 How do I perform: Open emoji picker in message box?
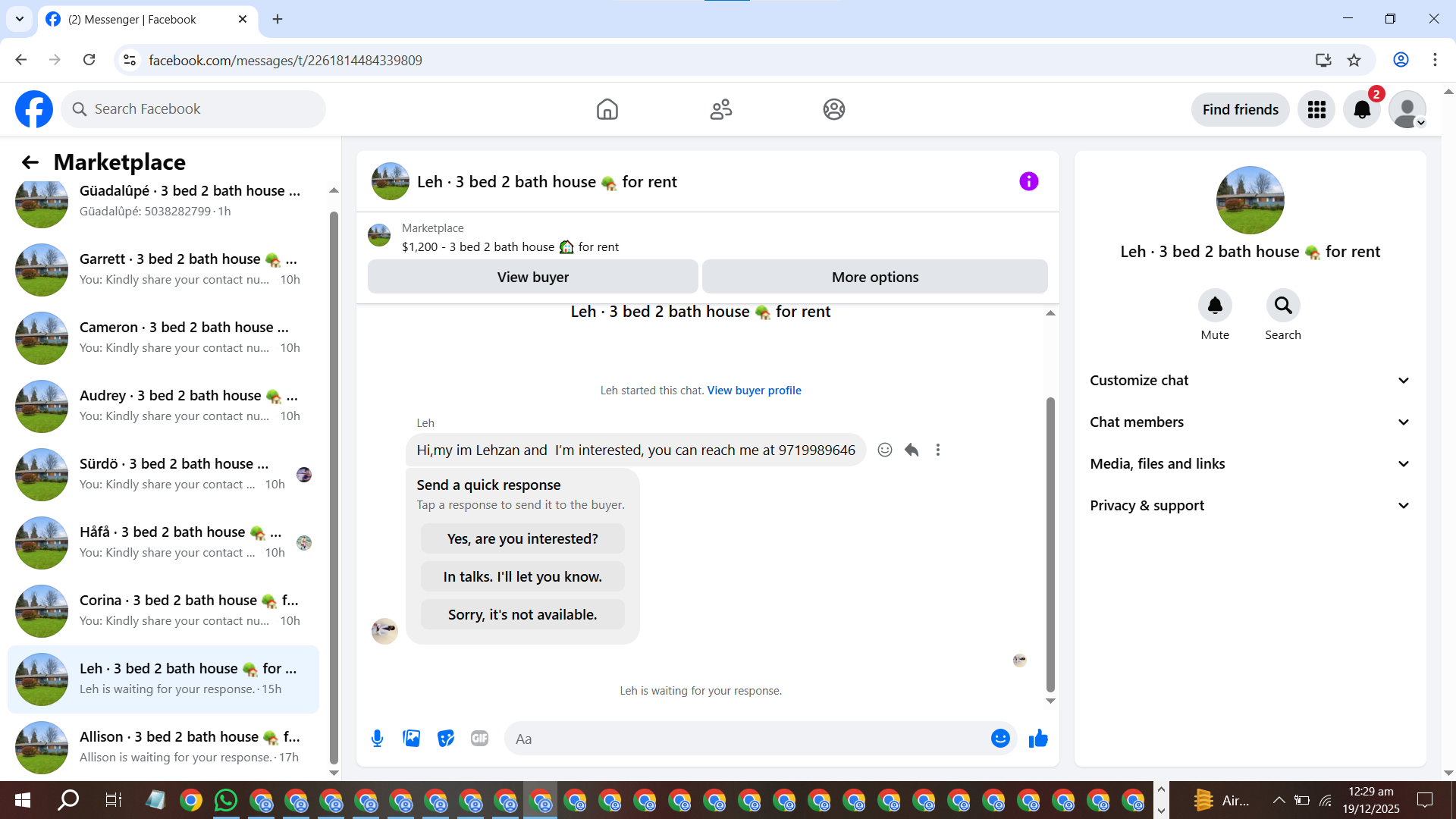pyautogui.click(x=1000, y=739)
